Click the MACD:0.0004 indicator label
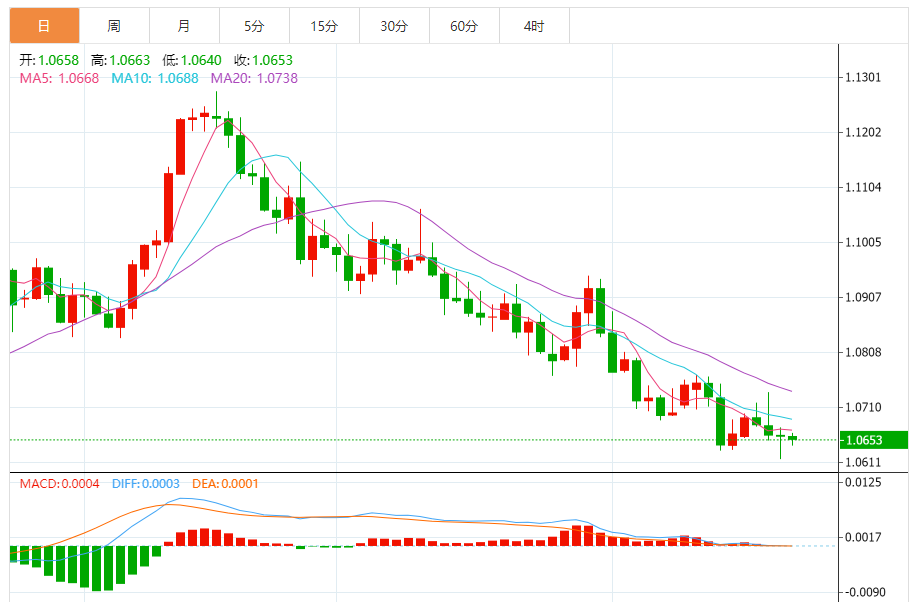916x602 pixels. [60, 484]
